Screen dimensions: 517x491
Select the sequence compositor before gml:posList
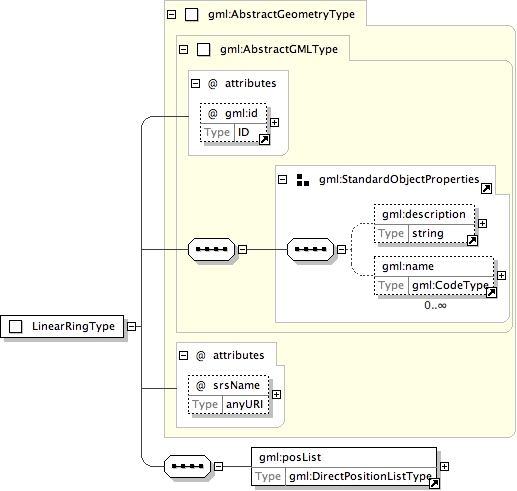(x=188, y=466)
